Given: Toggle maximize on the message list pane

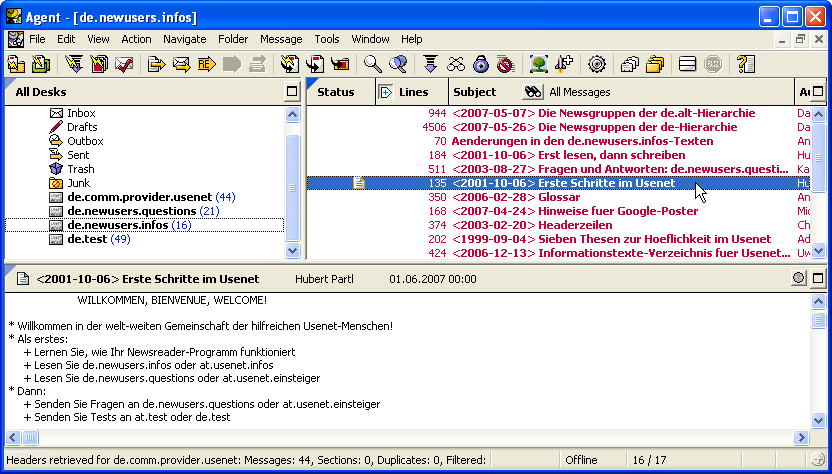Looking at the screenshot, I should pyautogui.click(x=818, y=92).
